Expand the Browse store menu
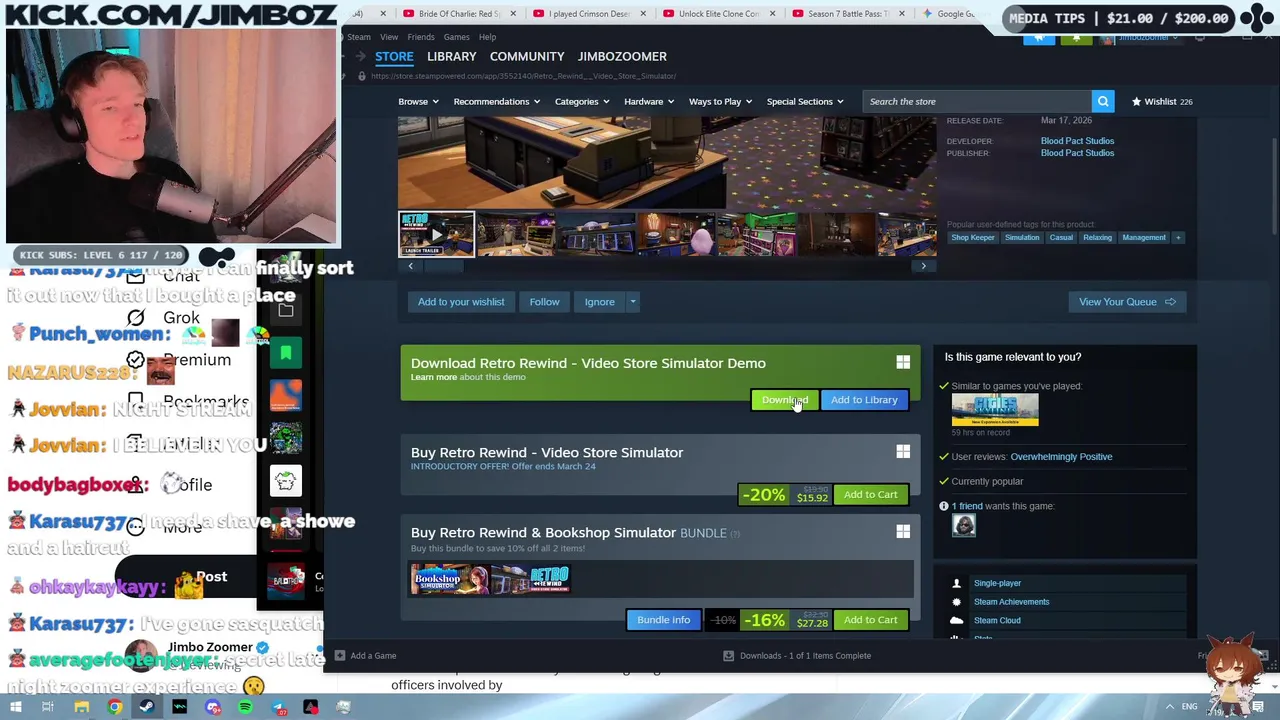 point(417,101)
